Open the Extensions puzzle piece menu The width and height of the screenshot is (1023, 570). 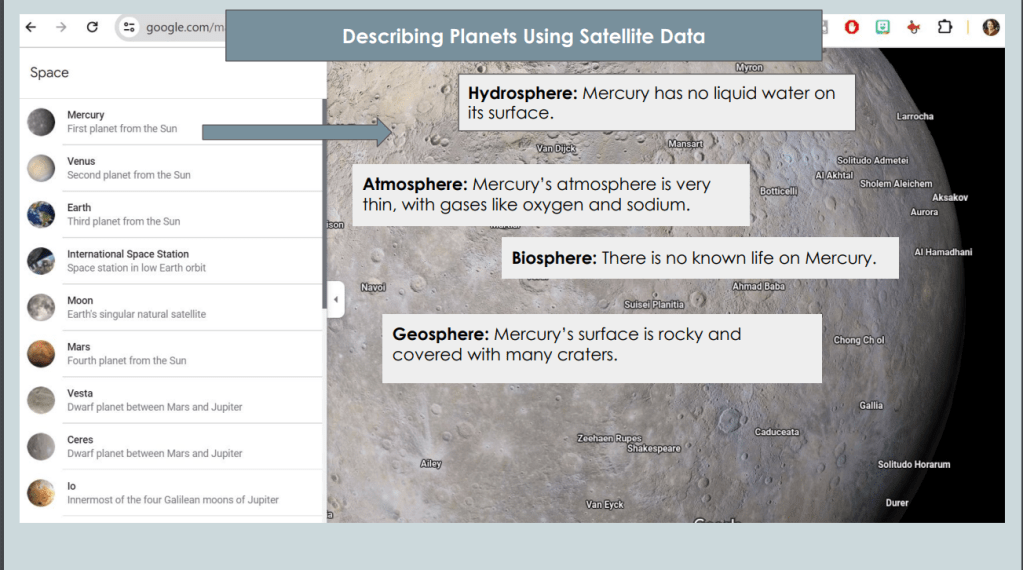click(945, 27)
